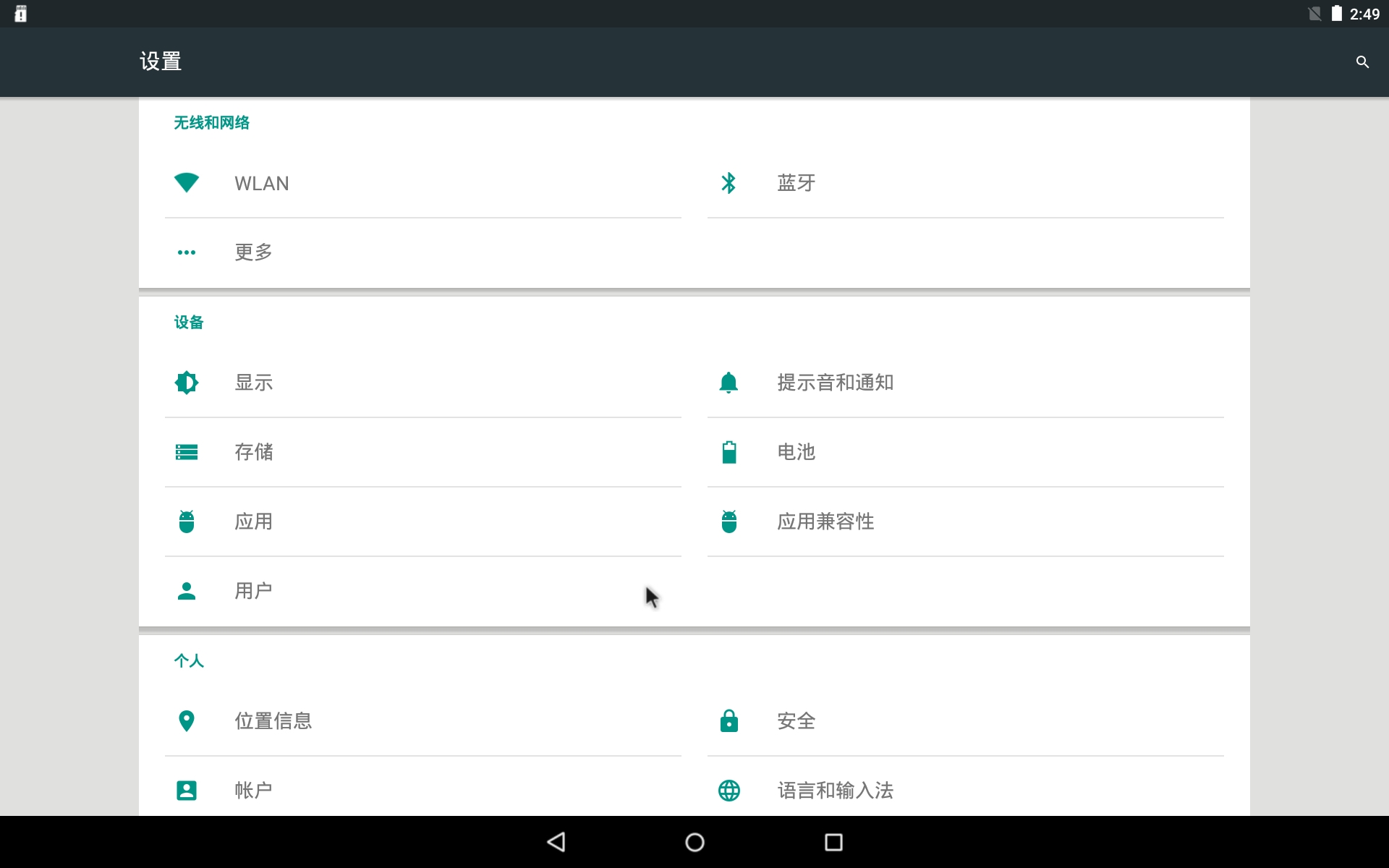The width and height of the screenshot is (1389, 868).
Task: Tap the Bluetooth symbol icon
Action: [729, 183]
